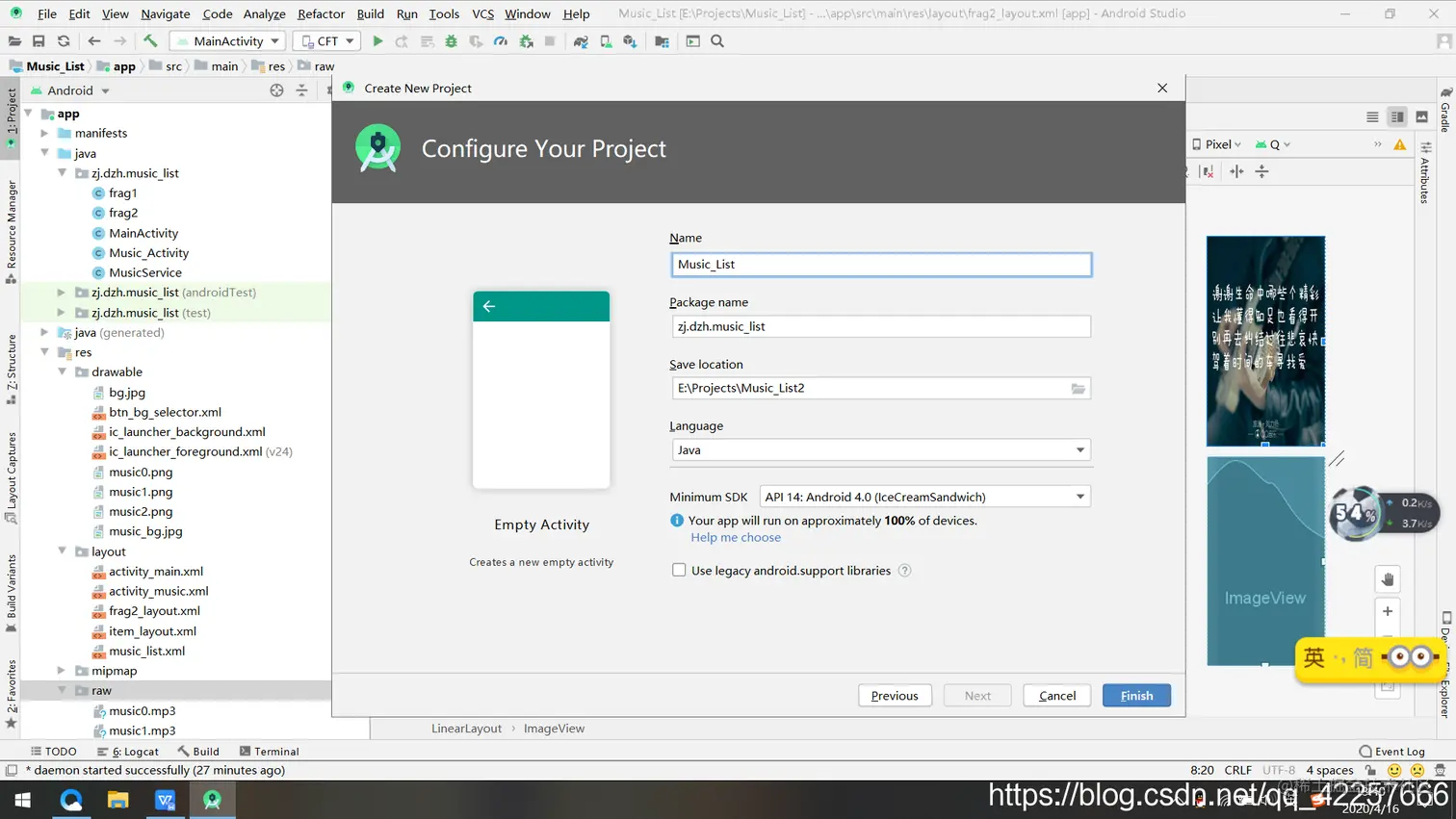
Task: Save all files via floppy disk icon
Action: point(39,41)
